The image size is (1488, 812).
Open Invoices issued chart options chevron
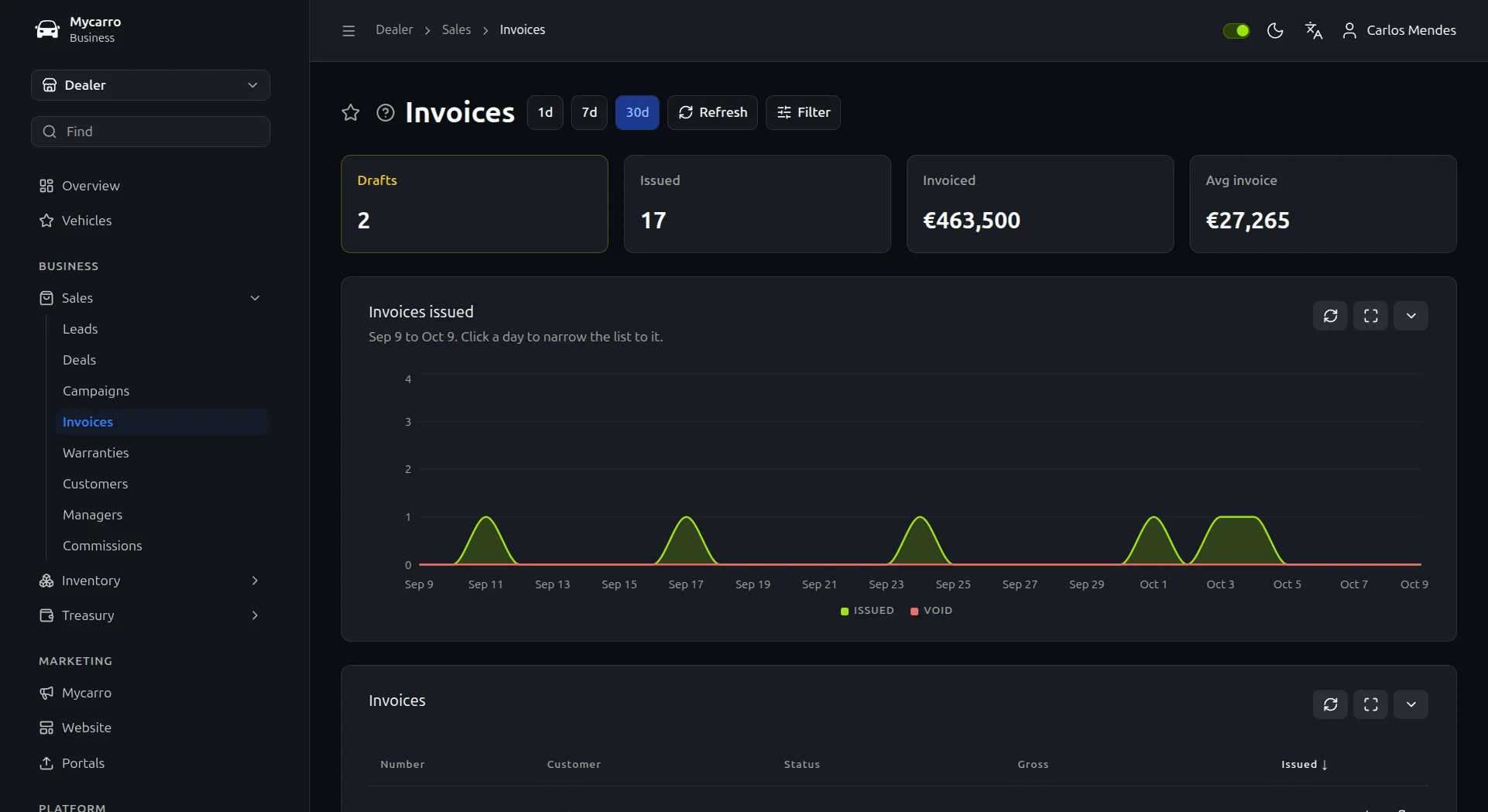(x=1411, y=316)
